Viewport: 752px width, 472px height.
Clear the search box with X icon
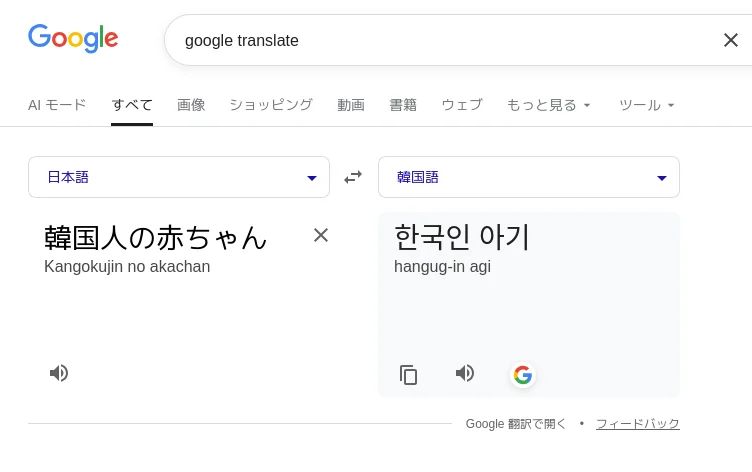click(x=730, y=40)
